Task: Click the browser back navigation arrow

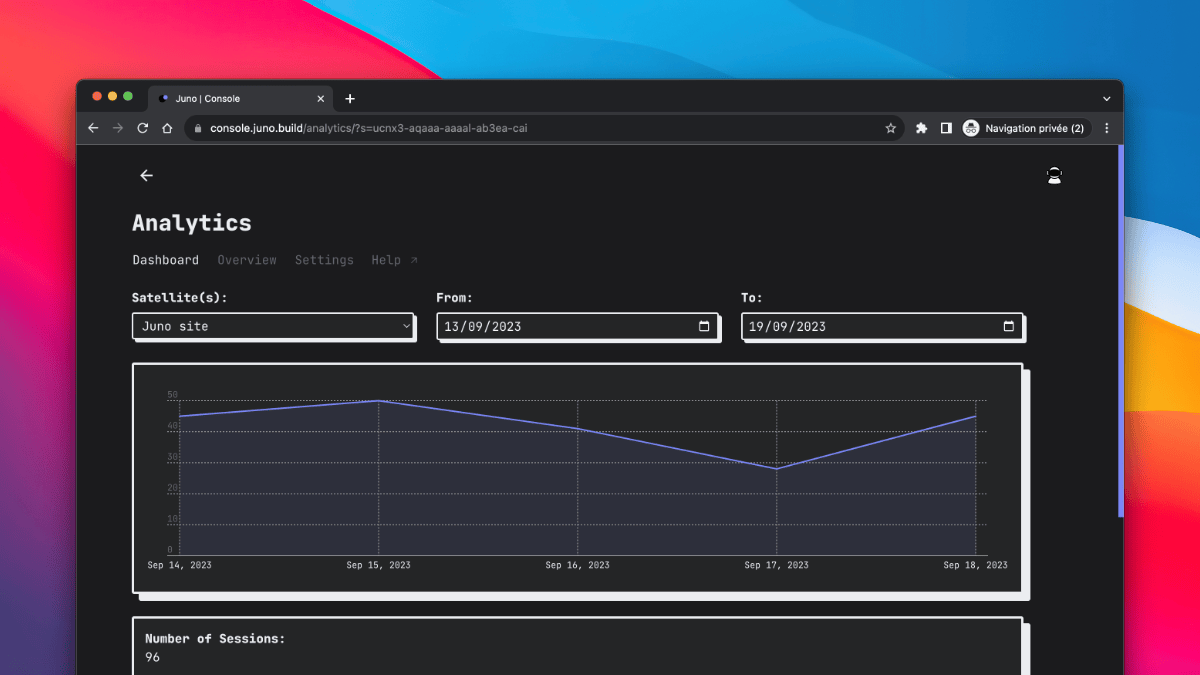Action: click(93, 128)
